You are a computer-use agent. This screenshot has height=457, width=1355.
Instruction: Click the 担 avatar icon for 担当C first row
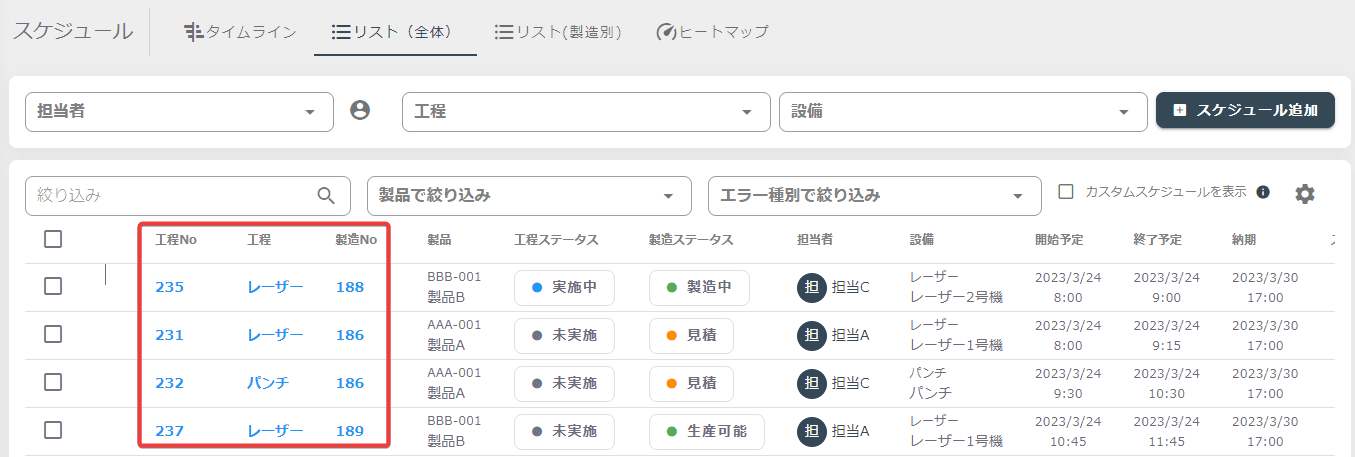click(812, 287)
